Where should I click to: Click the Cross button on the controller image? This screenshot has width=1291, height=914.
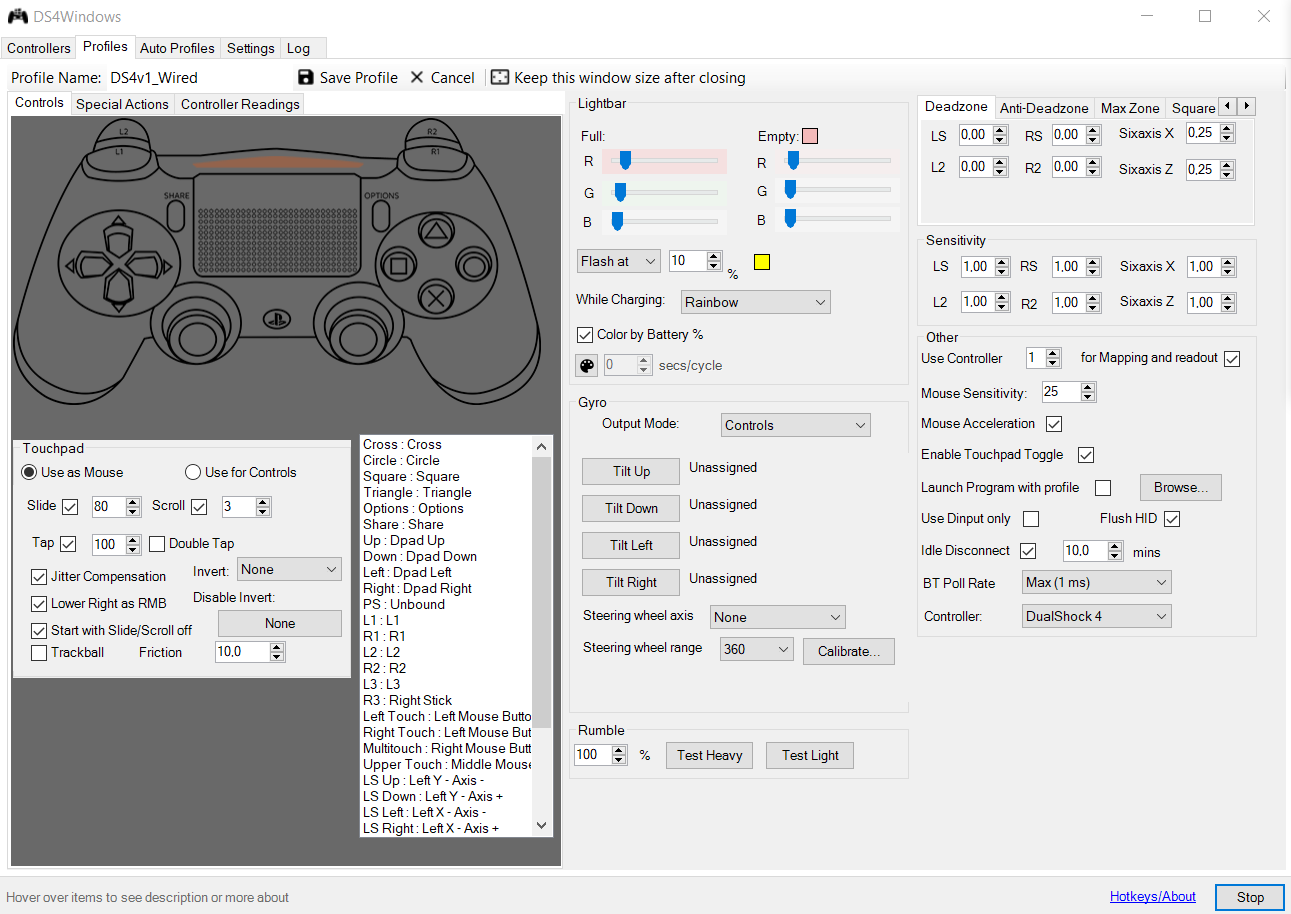pos(436,297)
